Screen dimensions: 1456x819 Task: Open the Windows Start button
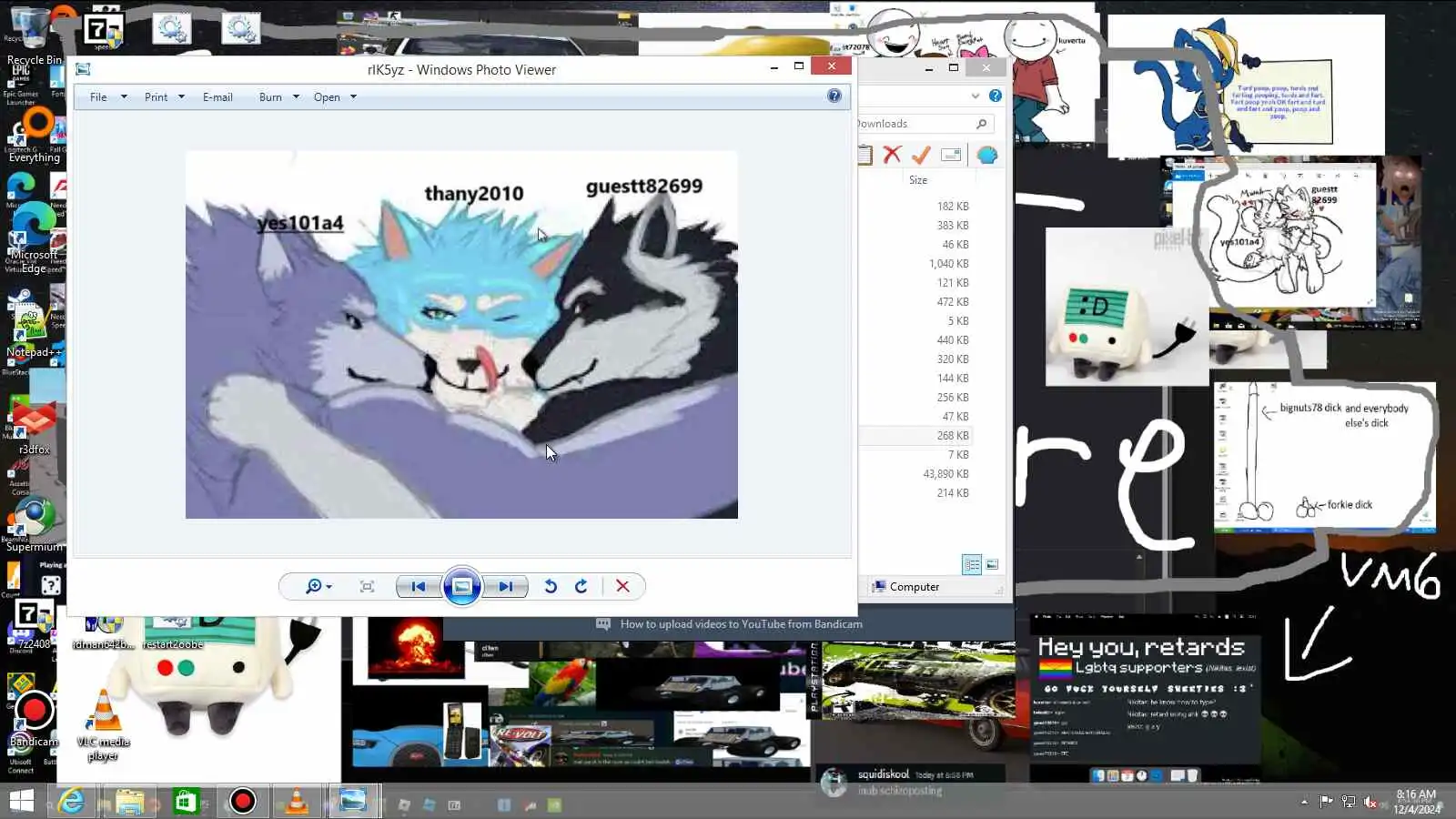tap(21, 801)
